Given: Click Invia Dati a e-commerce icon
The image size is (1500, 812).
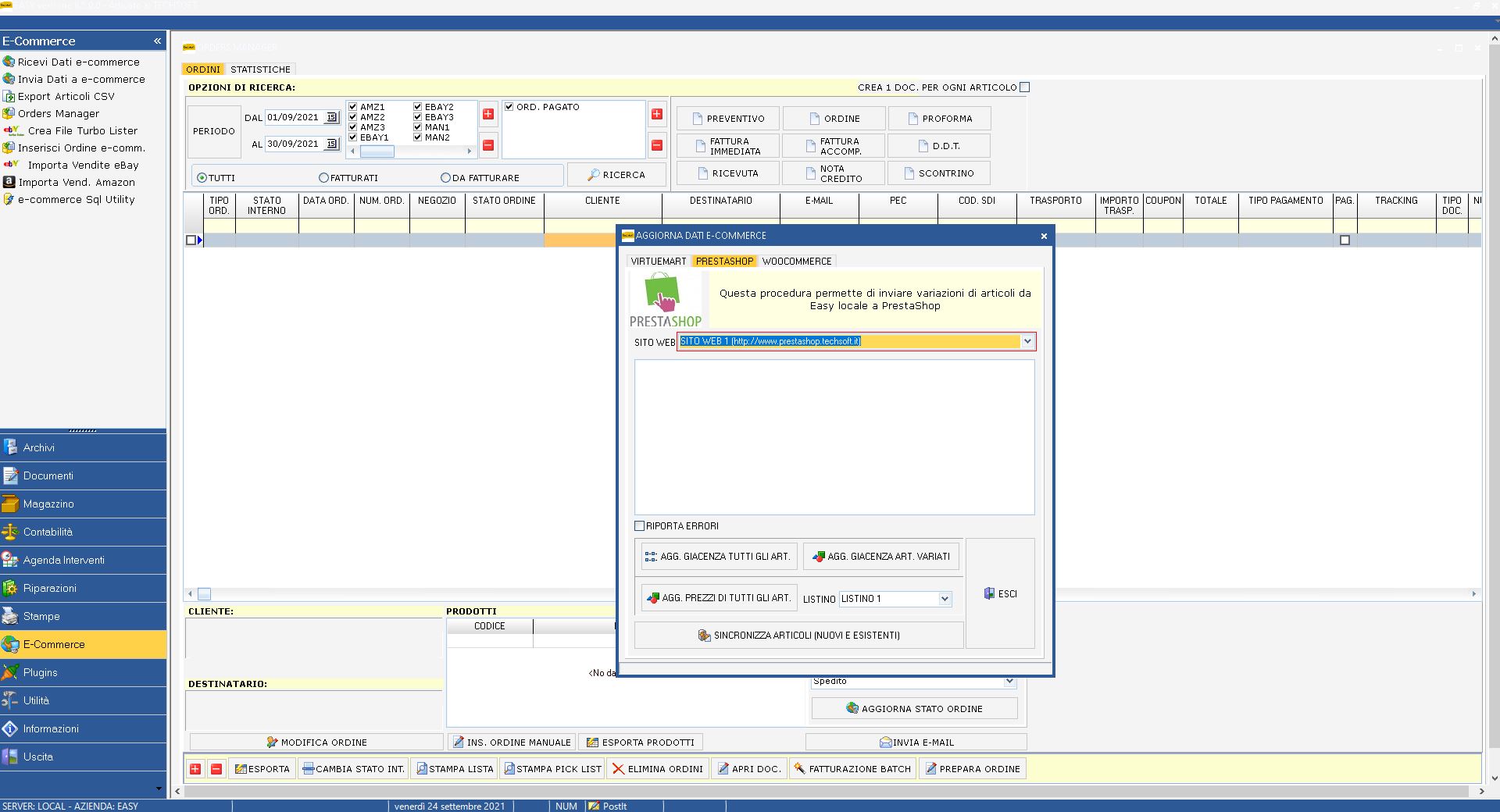Looking at the screenshot, I should tap(9, 79).
